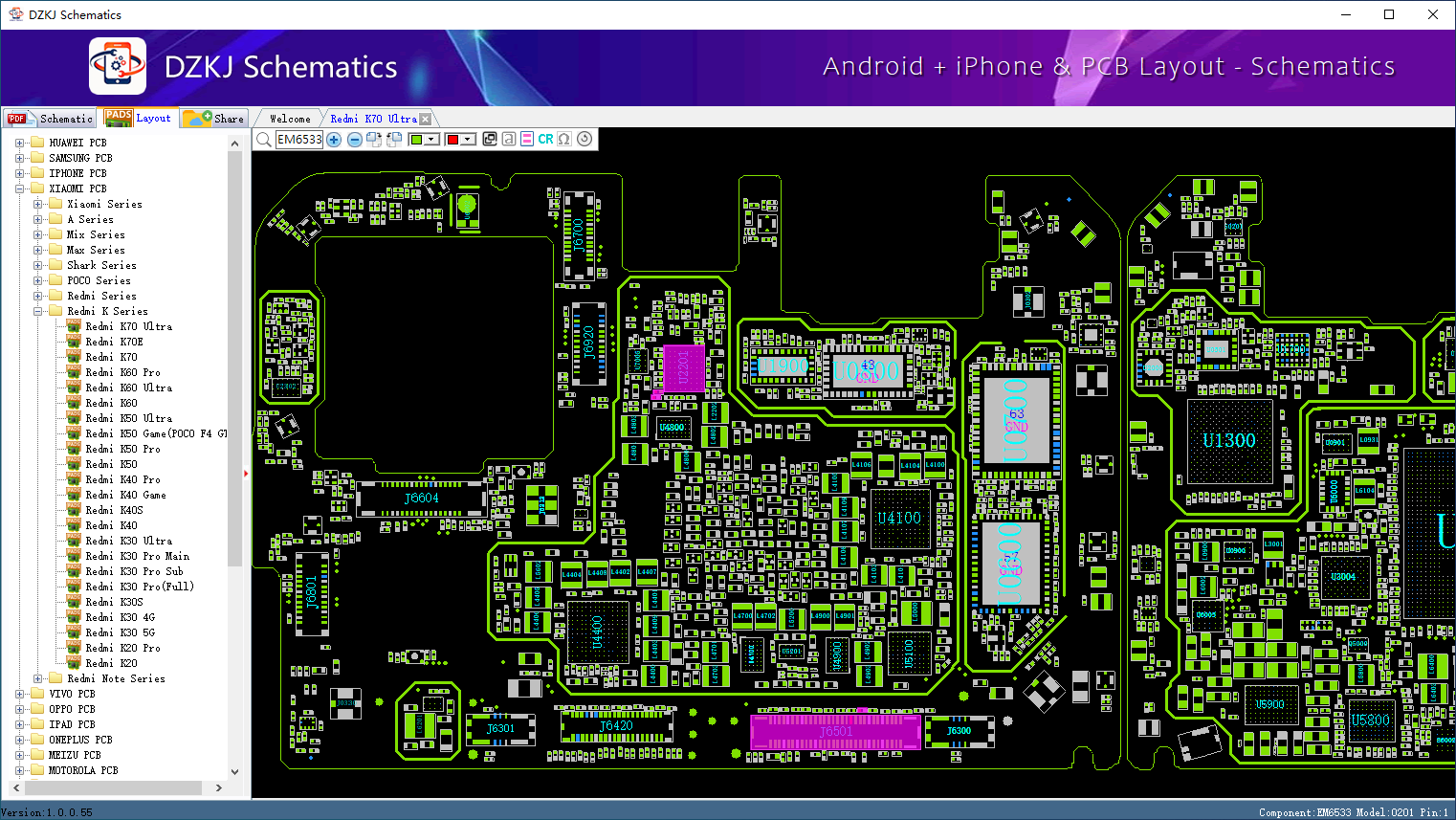Click the green color swatch
1456x820 pixels.
click(416, 140)
